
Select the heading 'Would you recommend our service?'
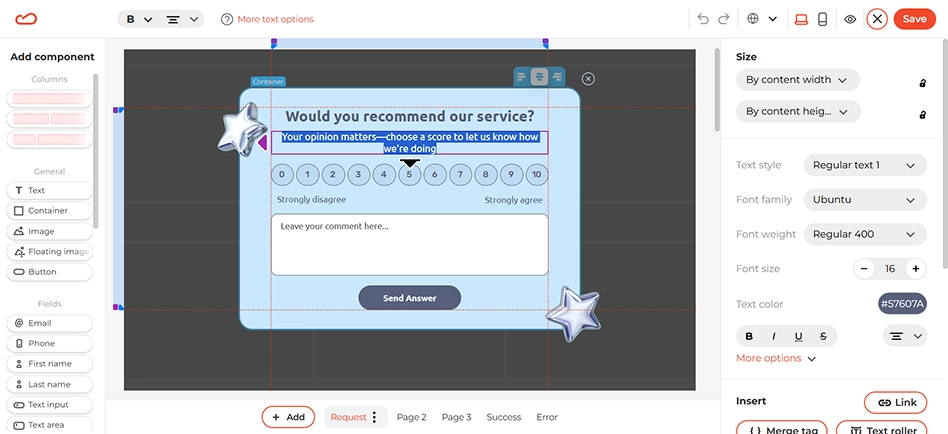coord(409,116)
